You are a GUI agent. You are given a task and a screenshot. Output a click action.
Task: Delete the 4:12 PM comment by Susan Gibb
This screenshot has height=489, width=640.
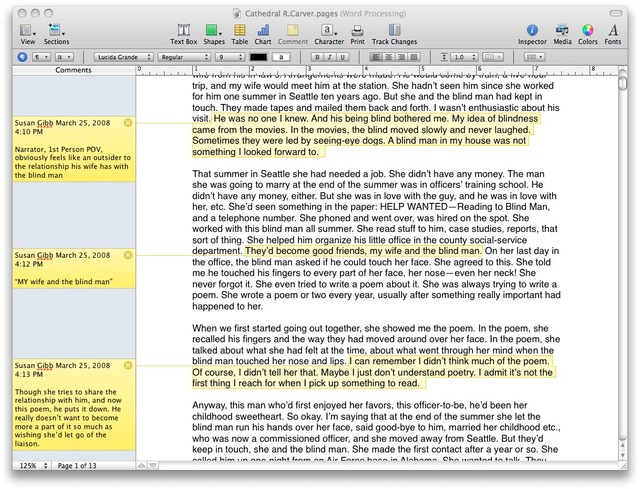click(128, 255)
